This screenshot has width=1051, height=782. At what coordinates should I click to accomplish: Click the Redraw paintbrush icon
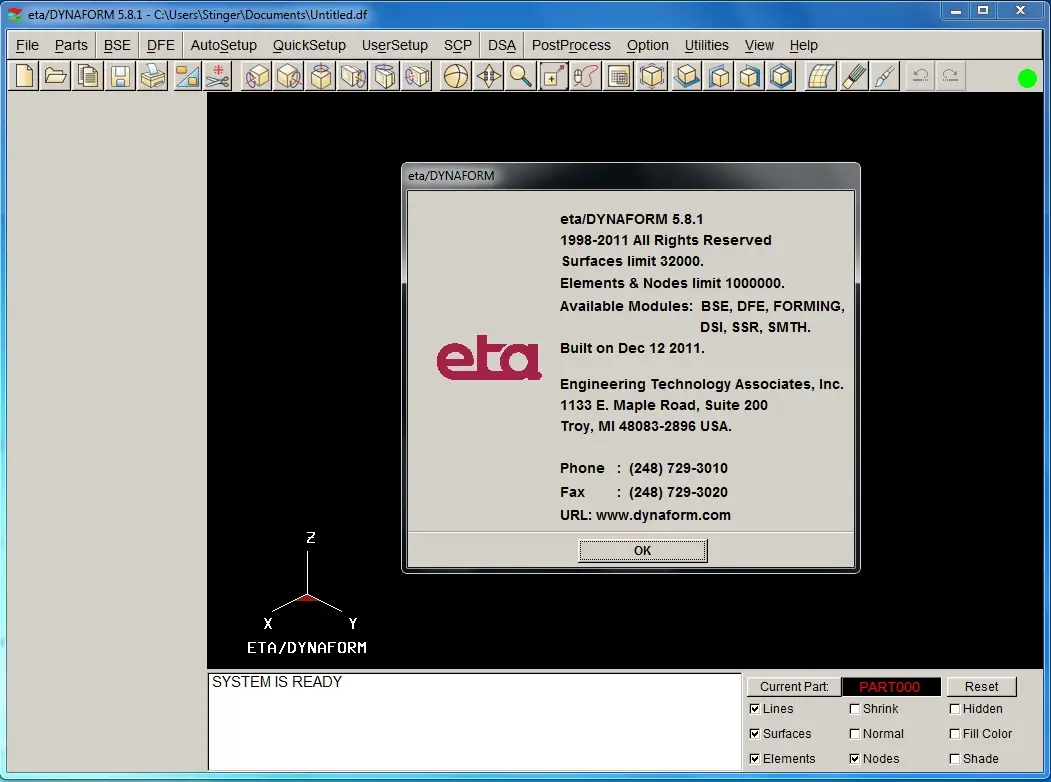tap(885, 76)
